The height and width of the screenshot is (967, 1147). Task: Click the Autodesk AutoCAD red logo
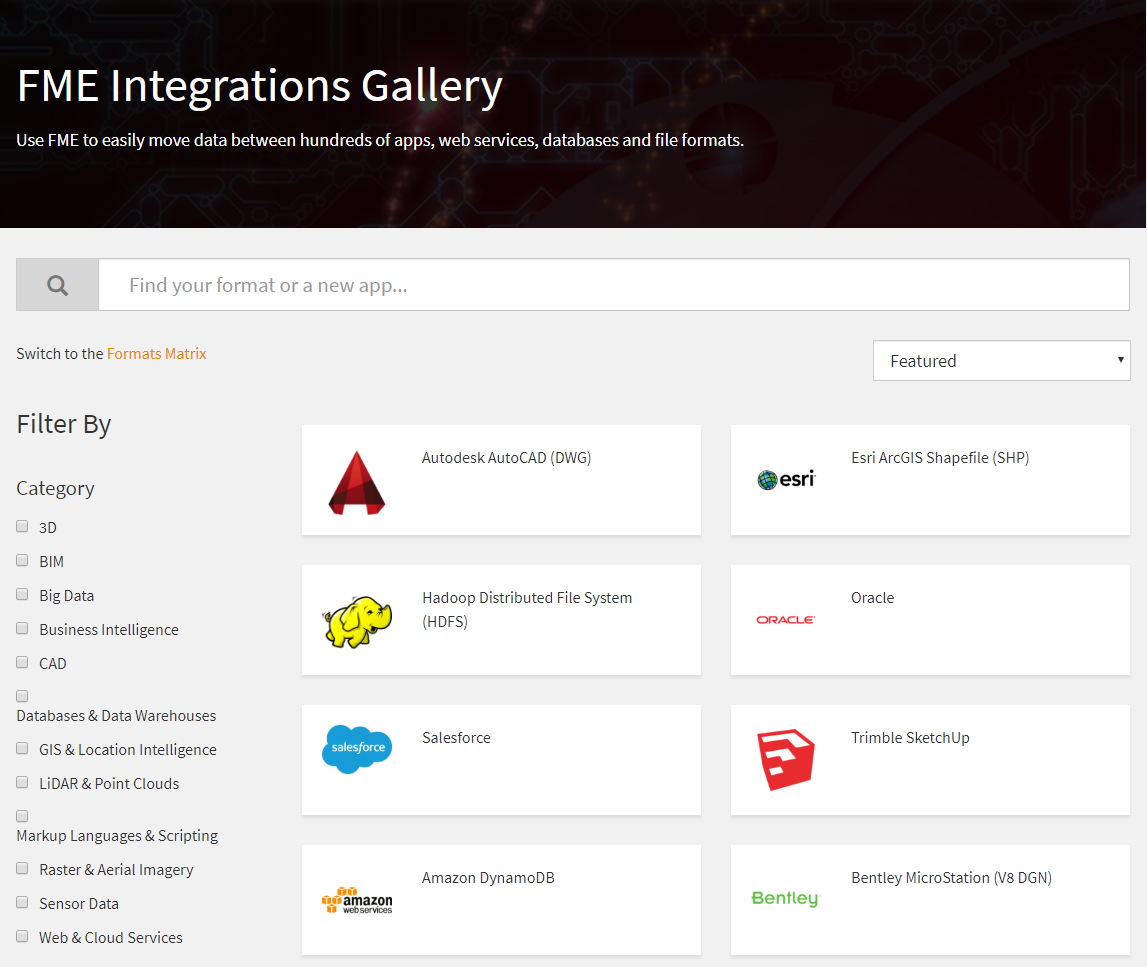(356, 483)
